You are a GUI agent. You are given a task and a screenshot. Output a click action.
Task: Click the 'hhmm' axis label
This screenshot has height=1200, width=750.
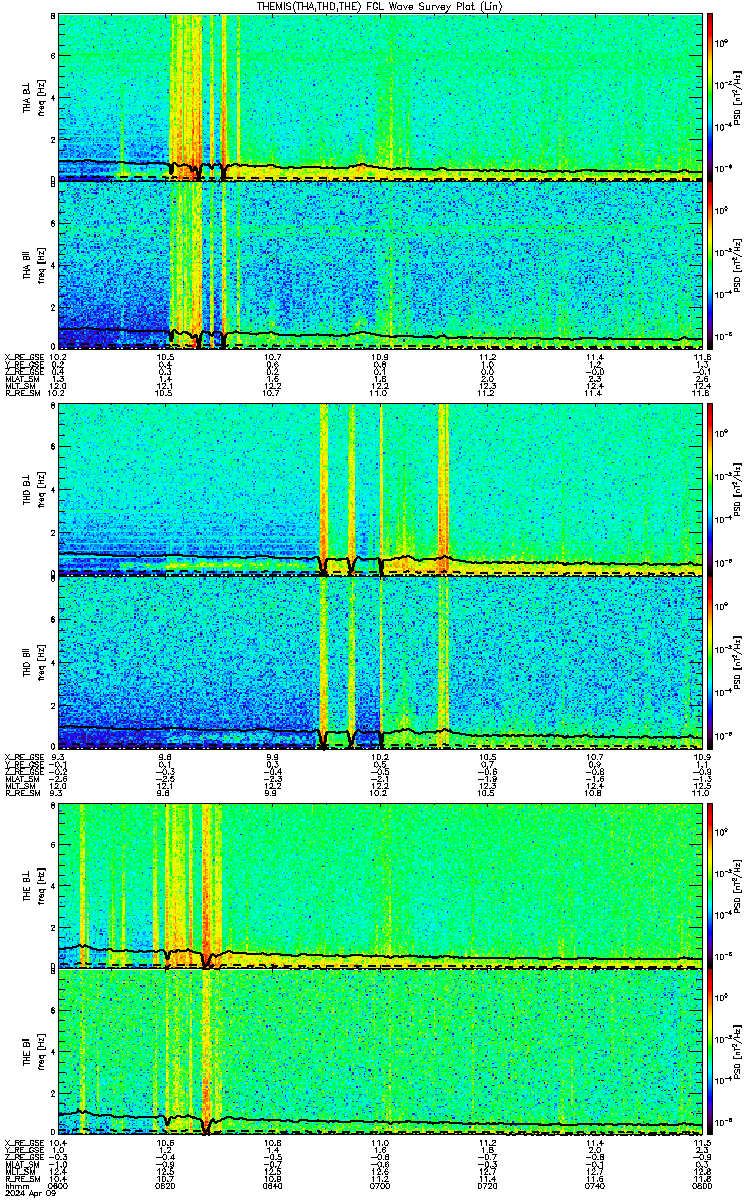tap(15, 1186)
